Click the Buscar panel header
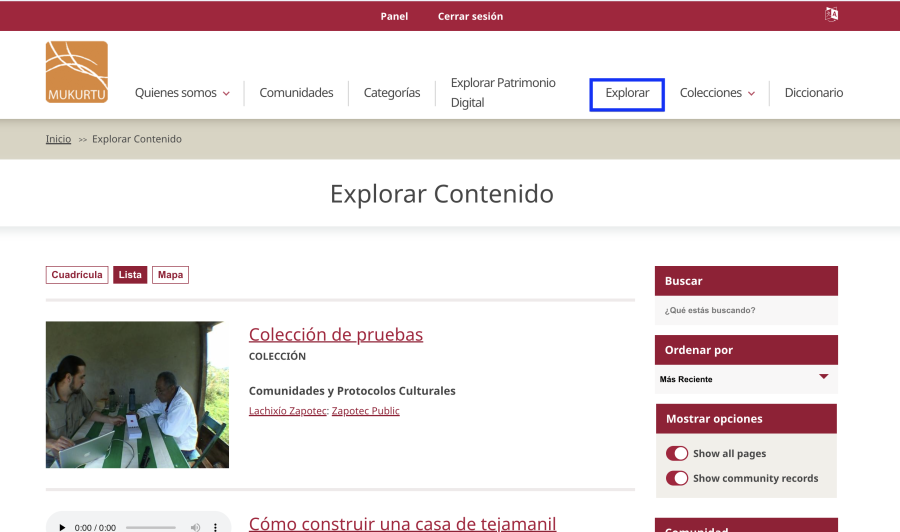Image resolution: width=900 pixels, height=532 pixels. 746,281
